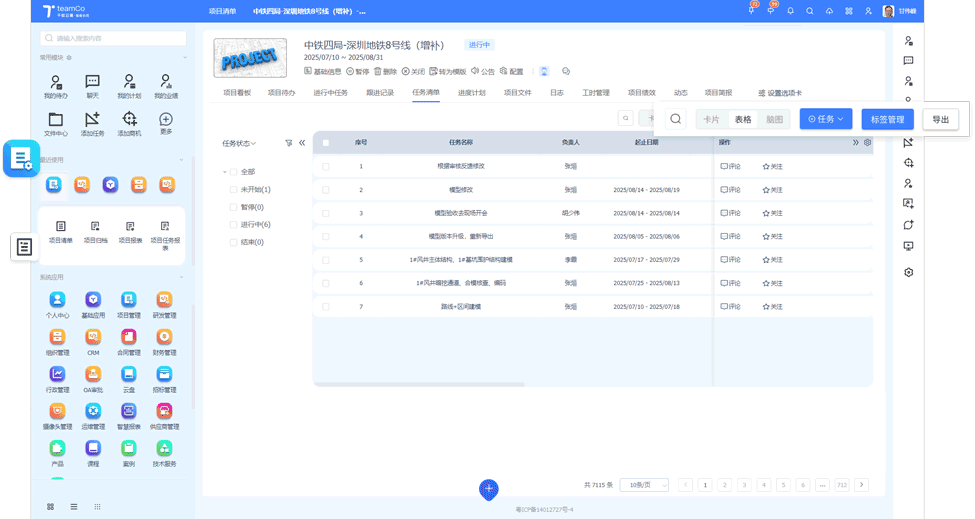Viewport: 975px width, 519px height.
Task: Select the checkbox for task row 1
Action: (326, 166)
